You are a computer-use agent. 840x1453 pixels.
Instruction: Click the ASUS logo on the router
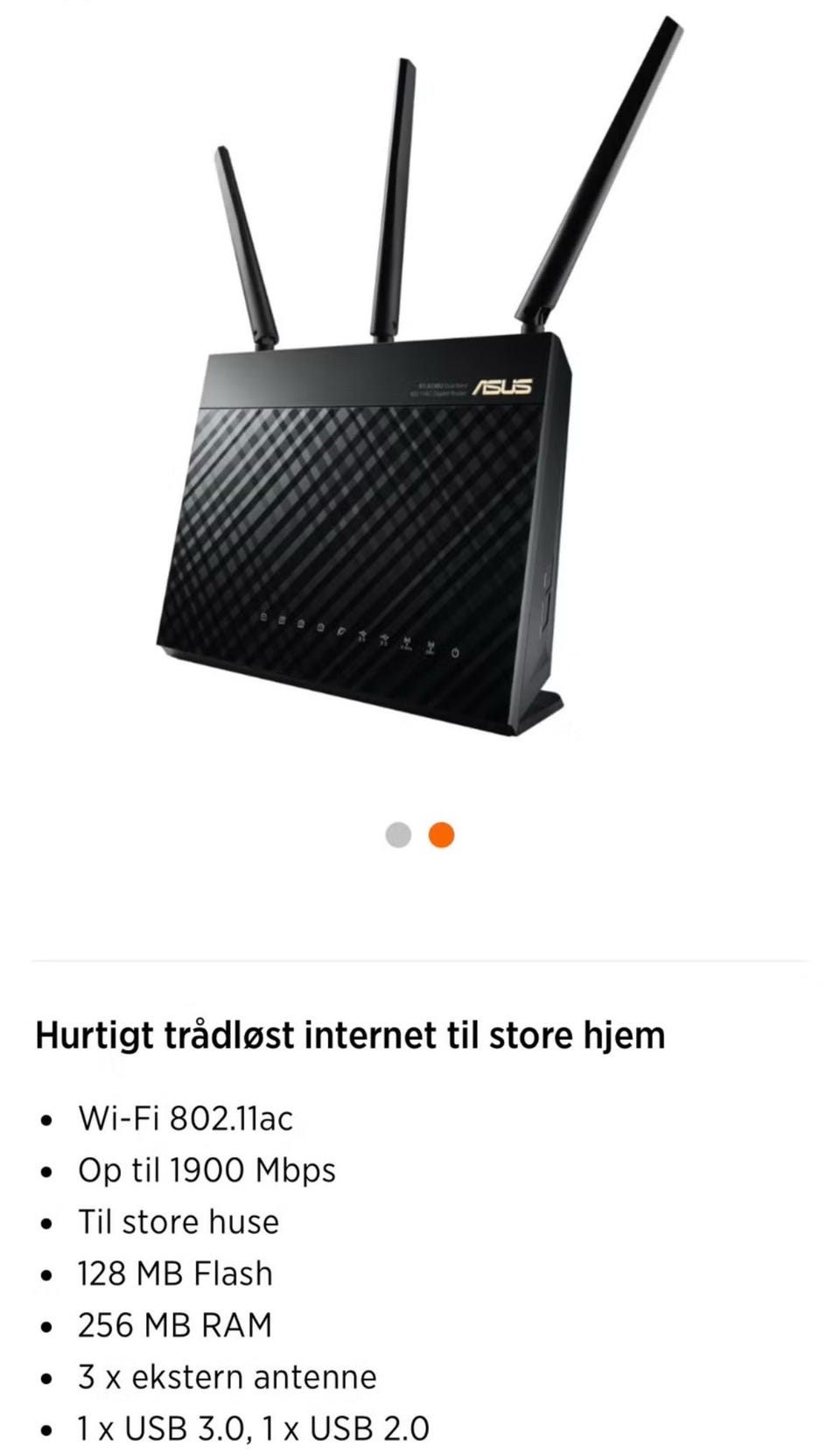point(503,386)
